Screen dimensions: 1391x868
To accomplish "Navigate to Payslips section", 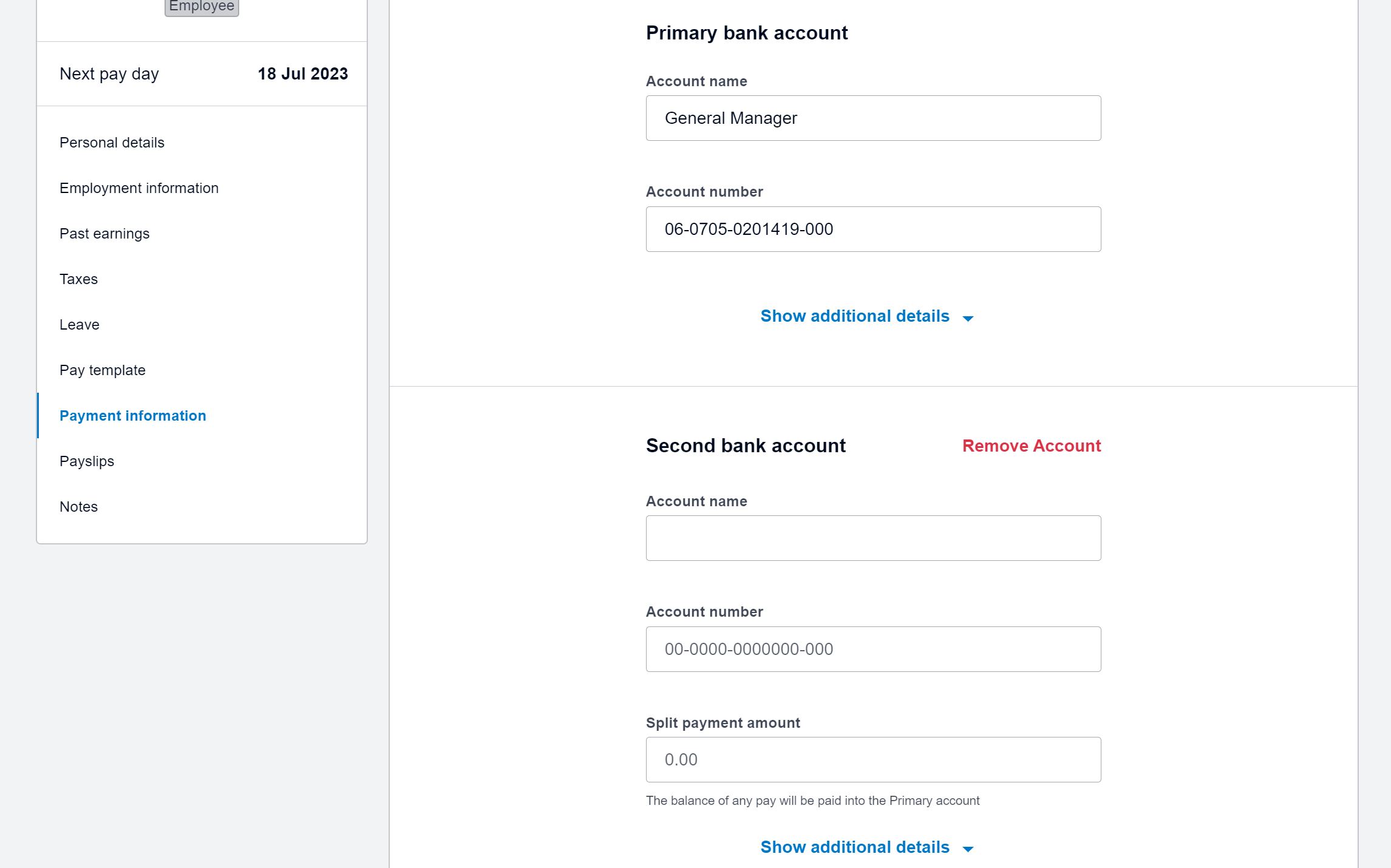I will point(87,461).
